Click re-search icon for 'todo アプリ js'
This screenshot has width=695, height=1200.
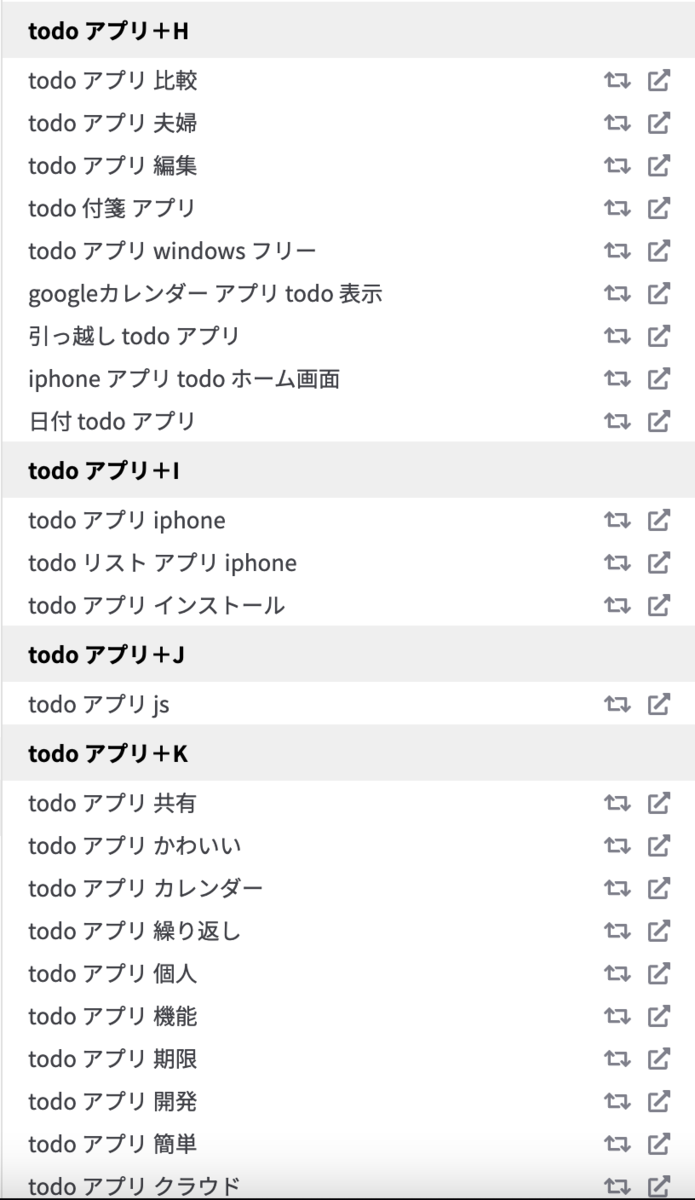point(618,705)
